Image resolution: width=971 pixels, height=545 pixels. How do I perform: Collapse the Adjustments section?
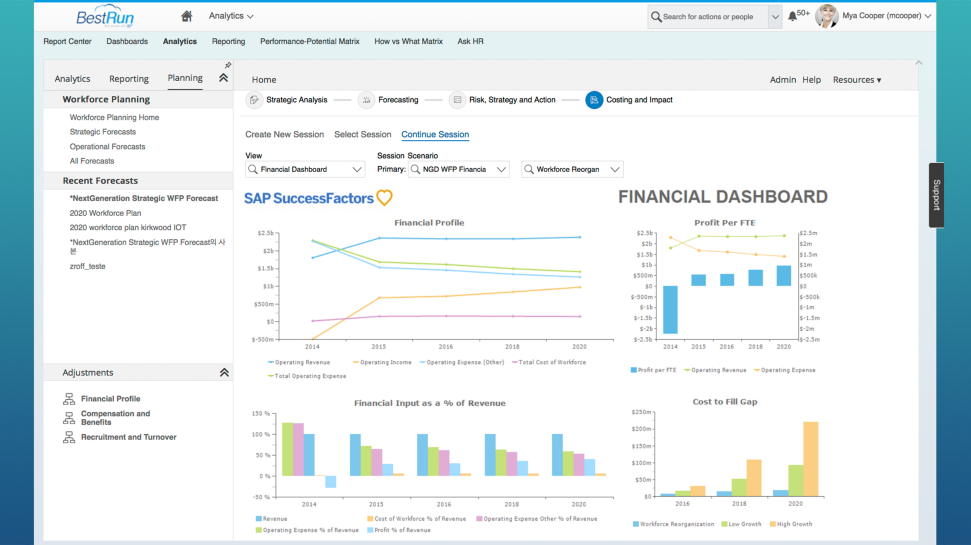(x=224, y=373)
